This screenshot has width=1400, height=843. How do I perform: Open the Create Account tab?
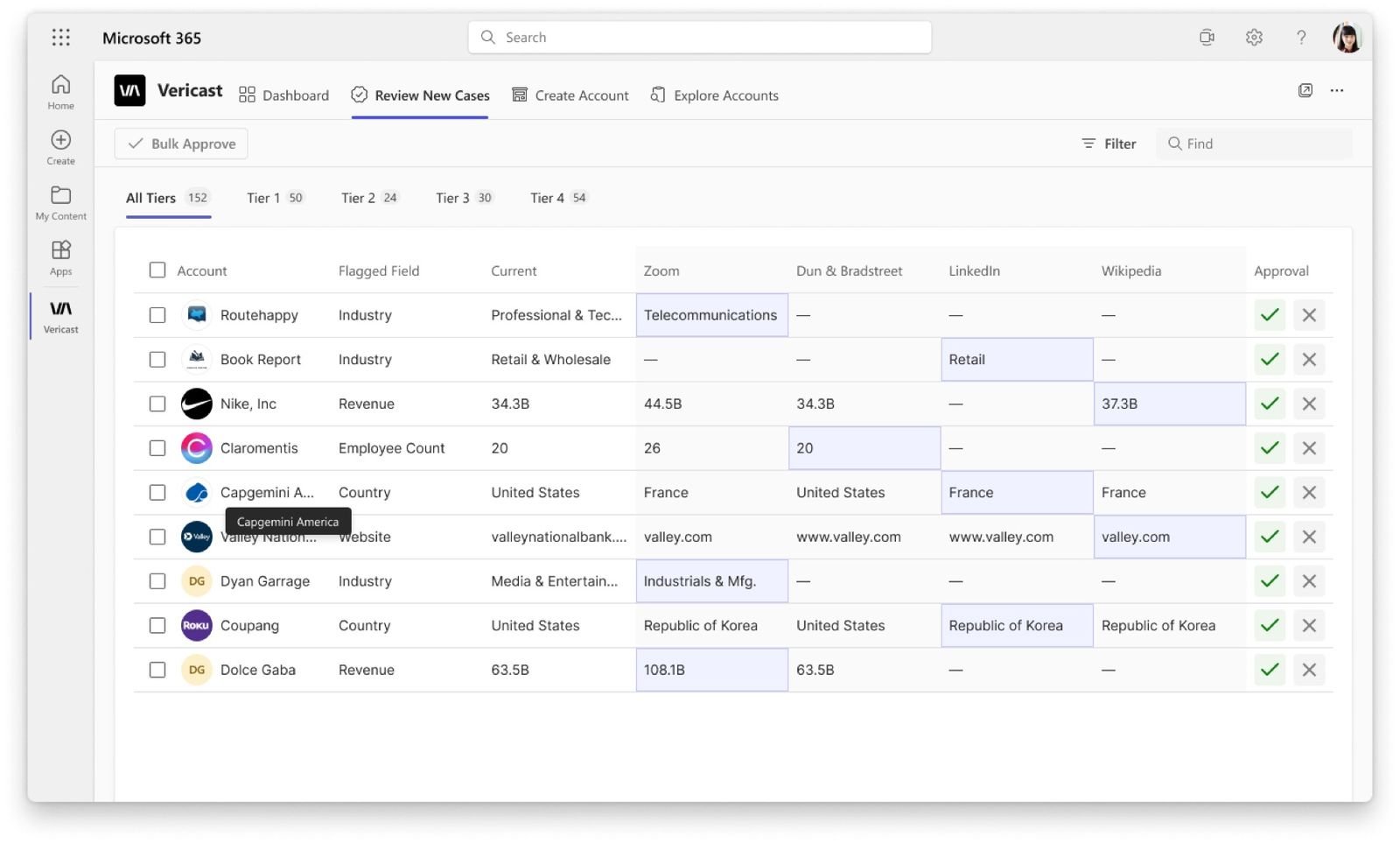pos(570,95)
